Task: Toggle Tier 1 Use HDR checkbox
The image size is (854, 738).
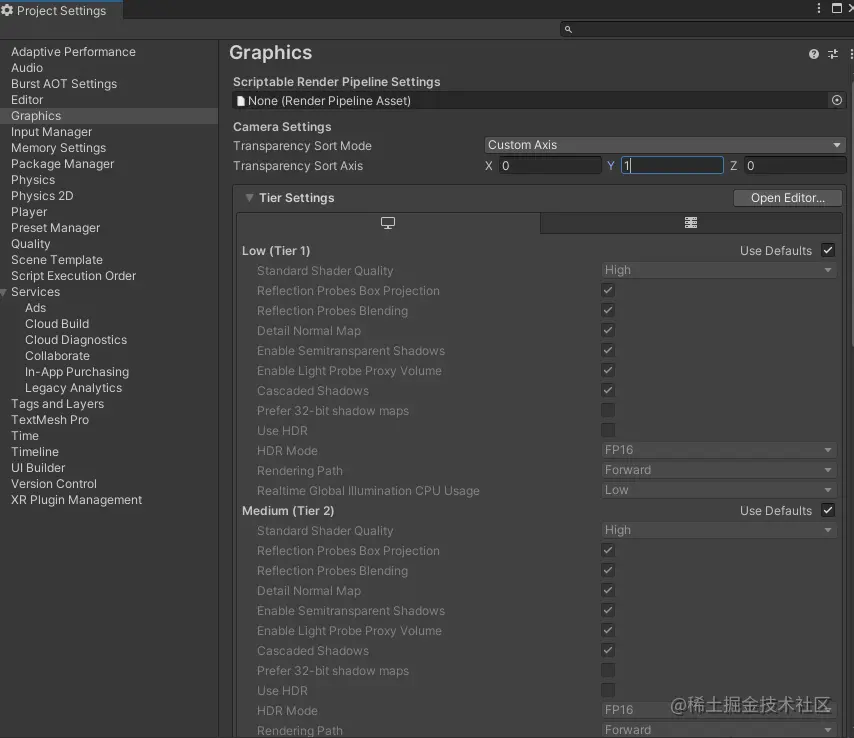Action: coord(608,430)
